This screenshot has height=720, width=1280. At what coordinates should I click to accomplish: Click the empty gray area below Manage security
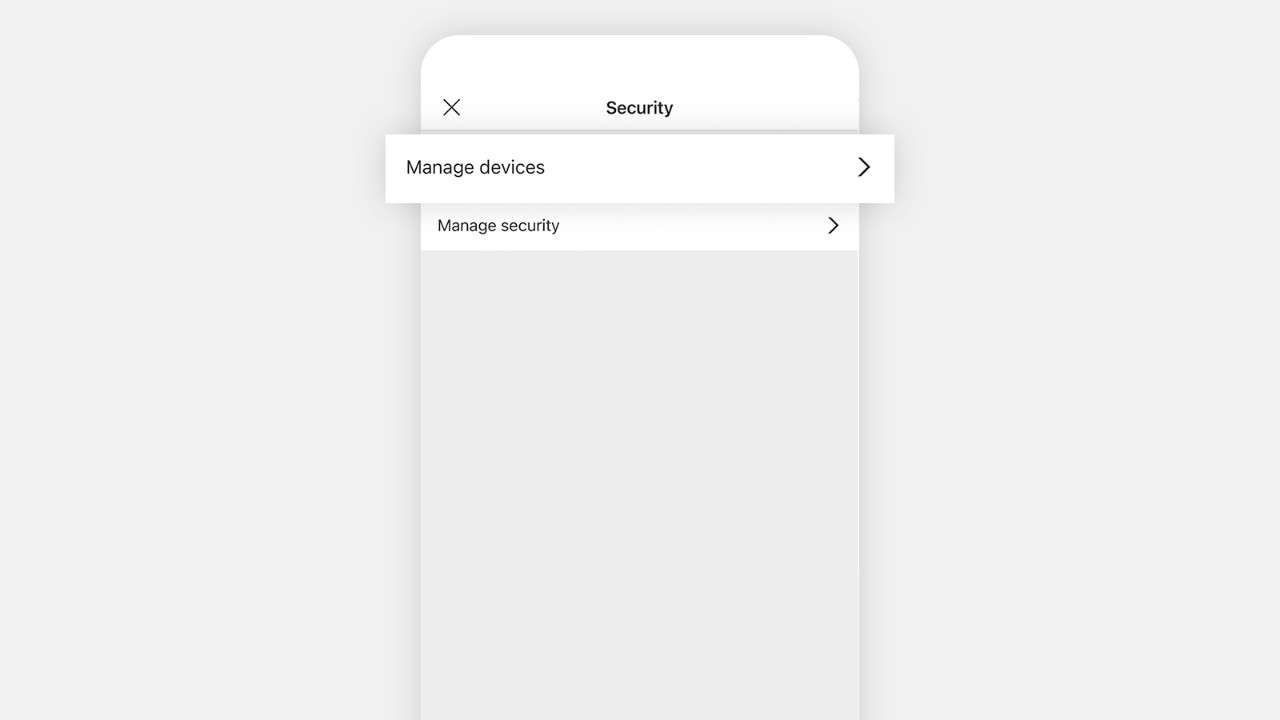(639, 485)
